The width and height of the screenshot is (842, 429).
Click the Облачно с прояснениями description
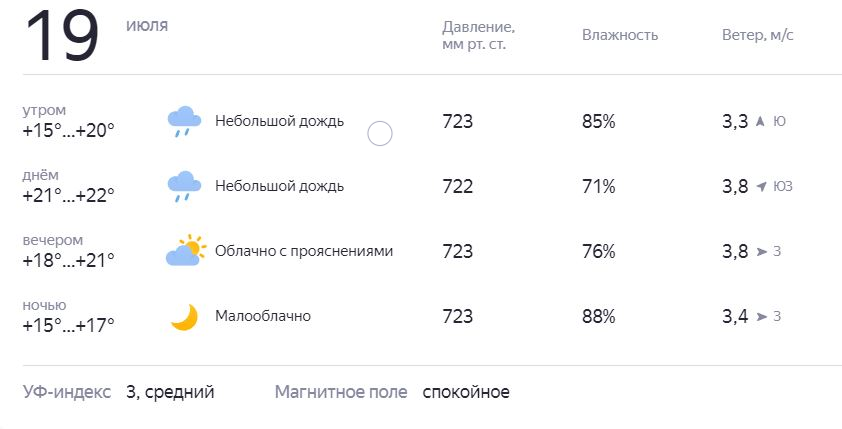pos(304,251)
